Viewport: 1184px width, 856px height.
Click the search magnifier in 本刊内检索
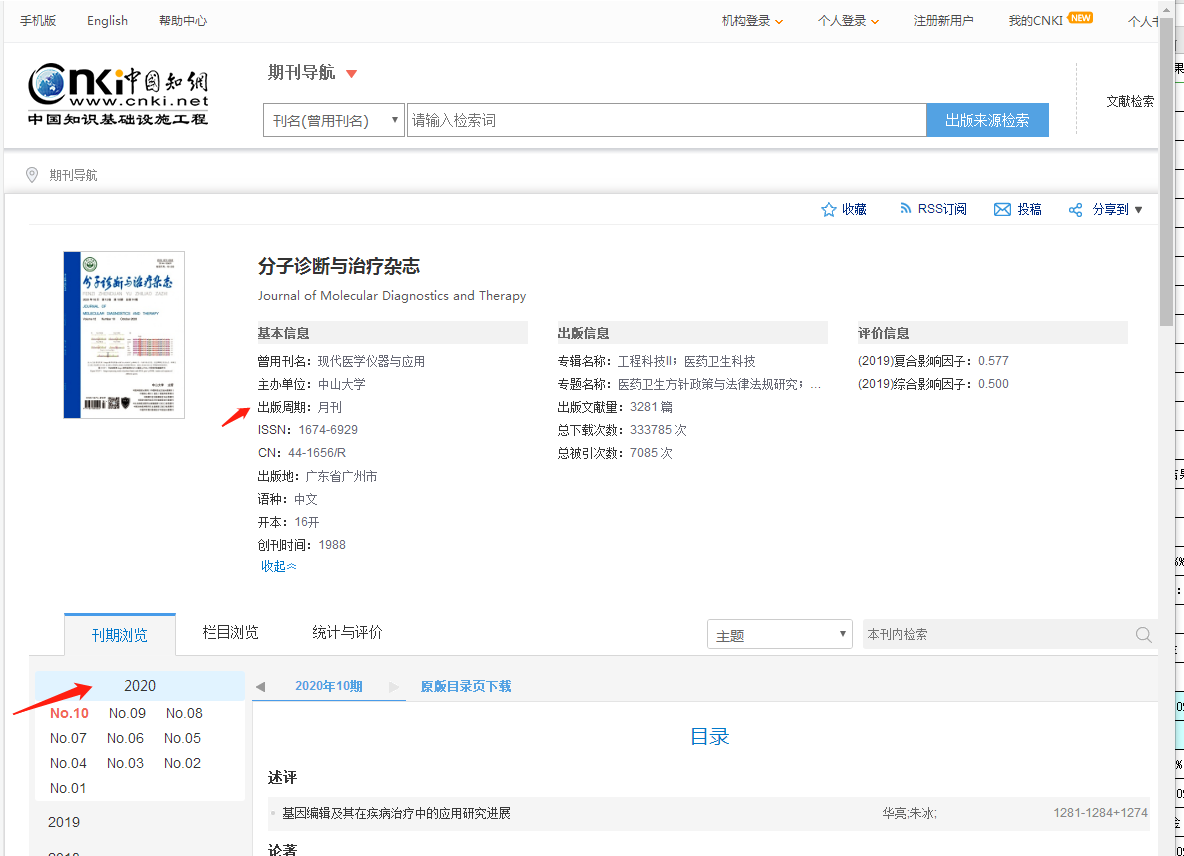pyautogui.click(x=1143, y=635)
